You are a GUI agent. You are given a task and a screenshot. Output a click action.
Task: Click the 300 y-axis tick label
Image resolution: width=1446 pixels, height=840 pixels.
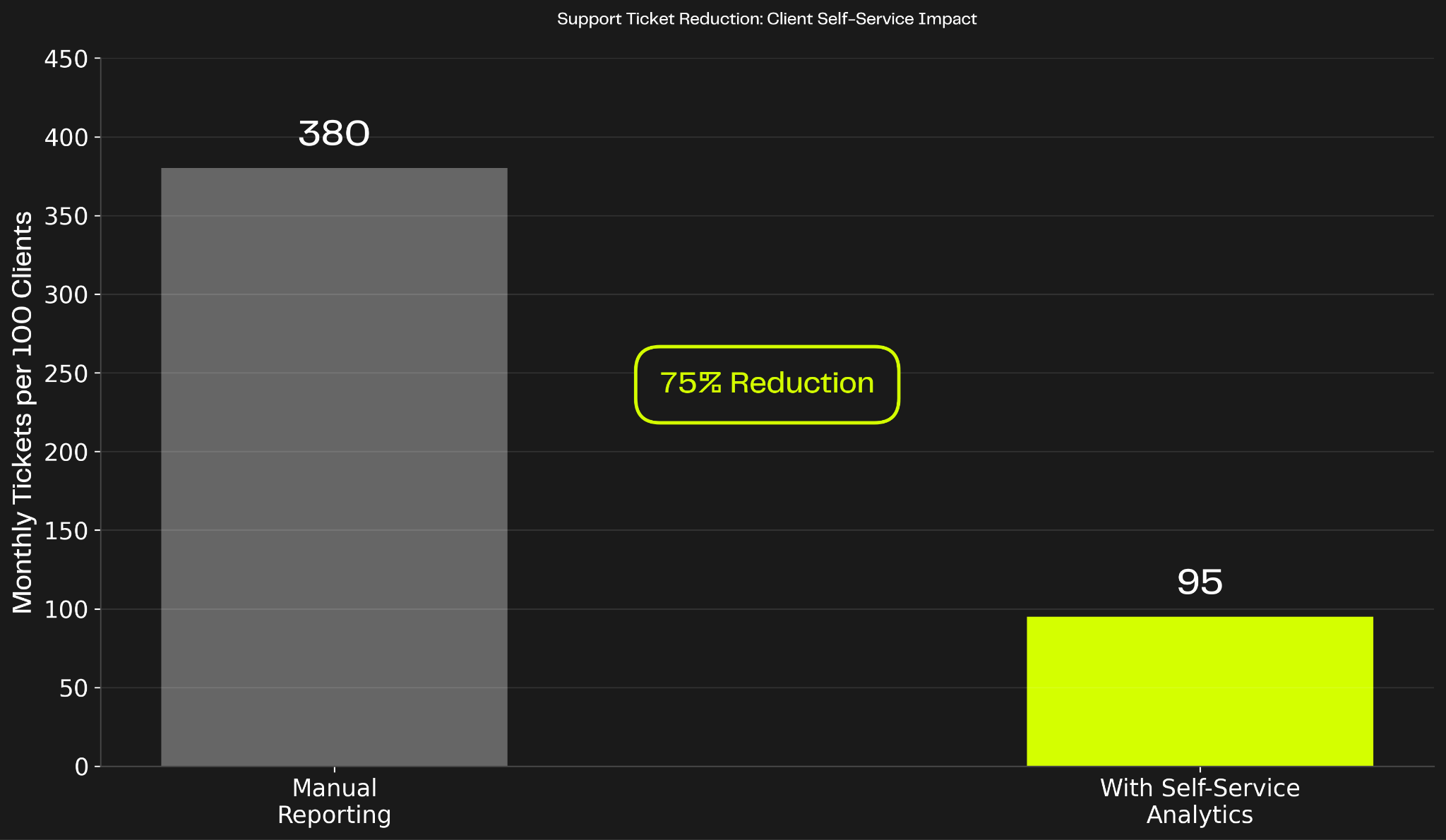(x=66, y=295)
